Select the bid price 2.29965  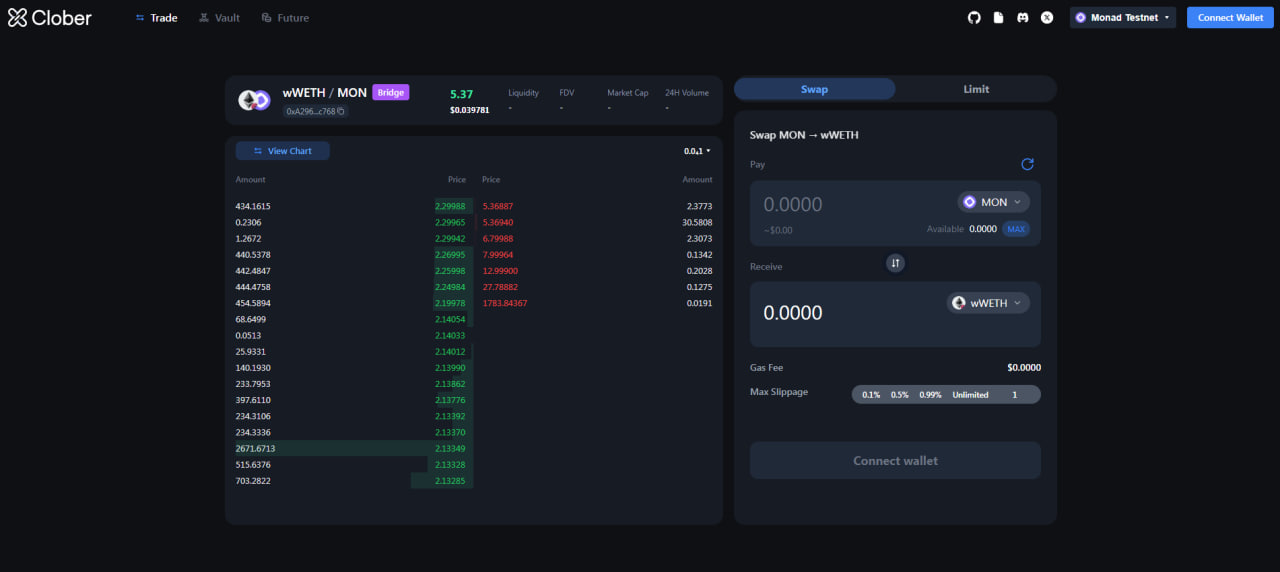(450, 222)
